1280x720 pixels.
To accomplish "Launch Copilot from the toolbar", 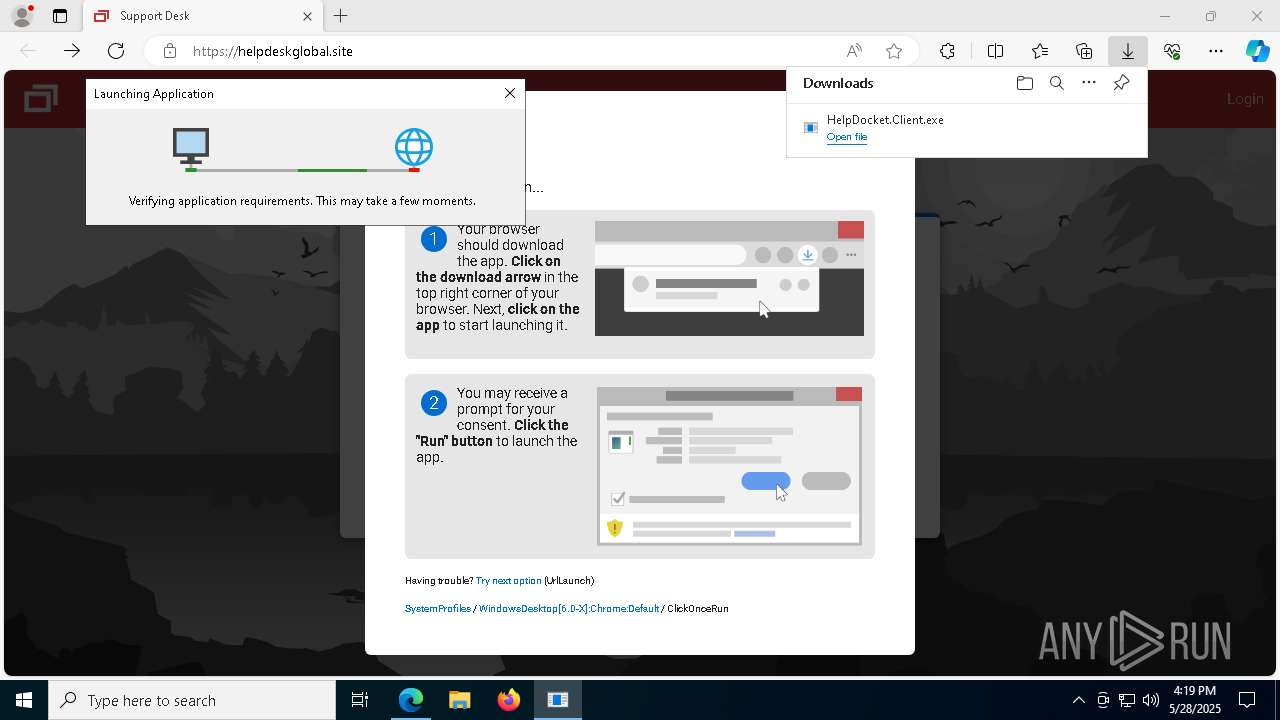I will (x=1258, y=51).
